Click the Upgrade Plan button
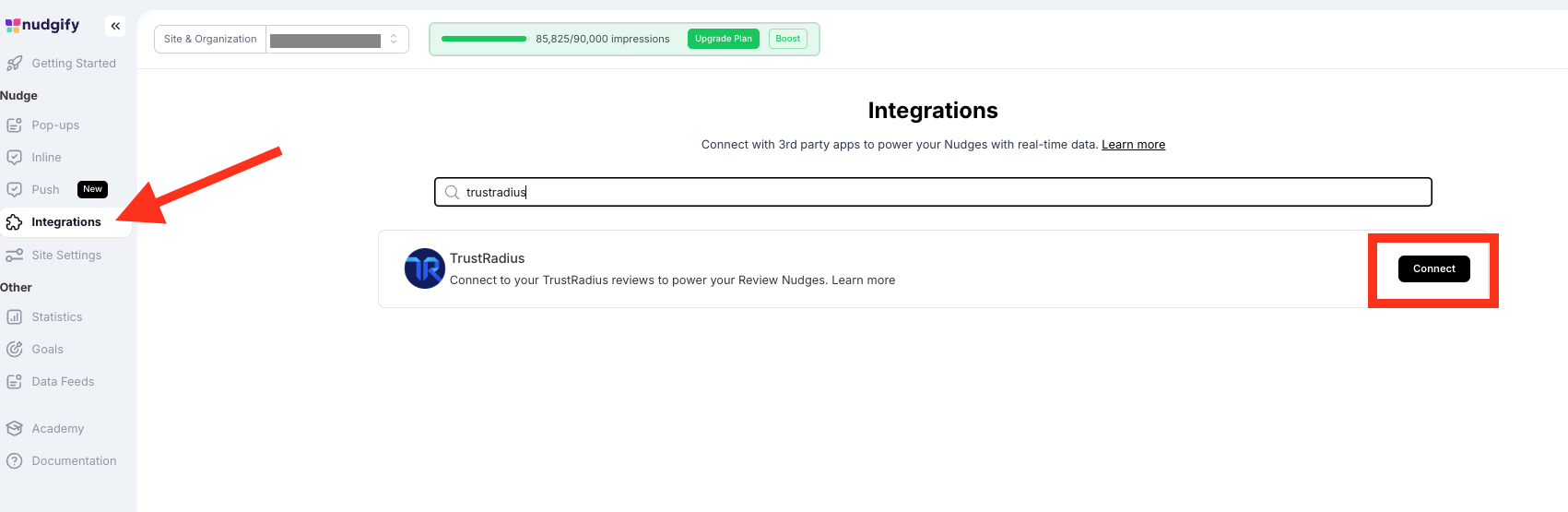 724,39
